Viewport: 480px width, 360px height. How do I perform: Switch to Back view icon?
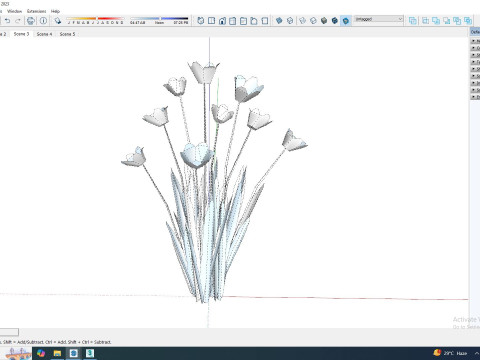point(243,21)
